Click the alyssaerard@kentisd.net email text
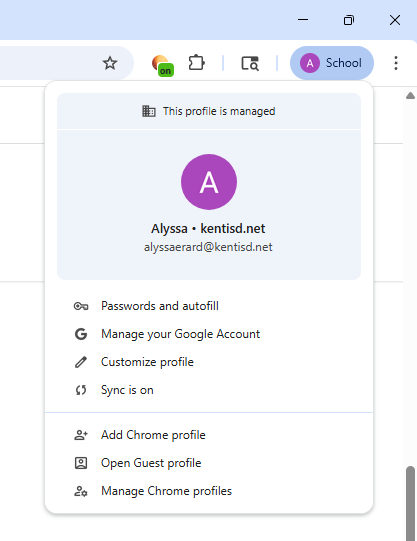 tap(208, 247)
